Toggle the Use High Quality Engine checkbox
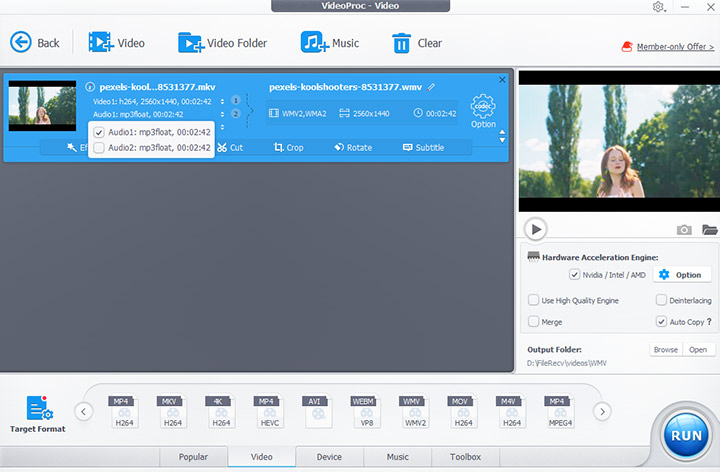Image resolution: width=720 pixels, height=472 pixels. (534, 300)
